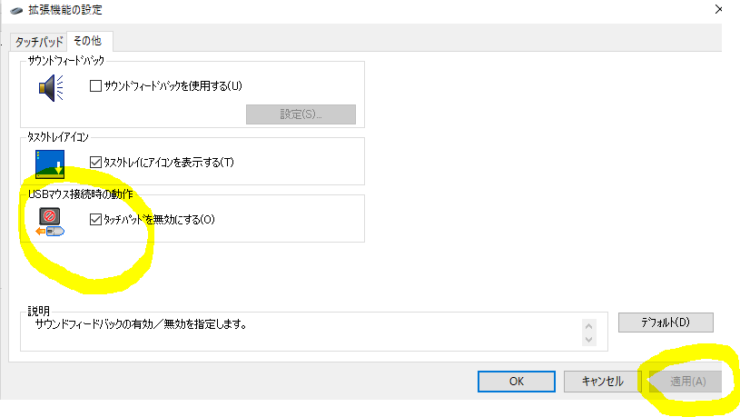
Task: Enable サウンドフィードバックを使用する(U) checkbox
Action: click(x=97, y=86)
